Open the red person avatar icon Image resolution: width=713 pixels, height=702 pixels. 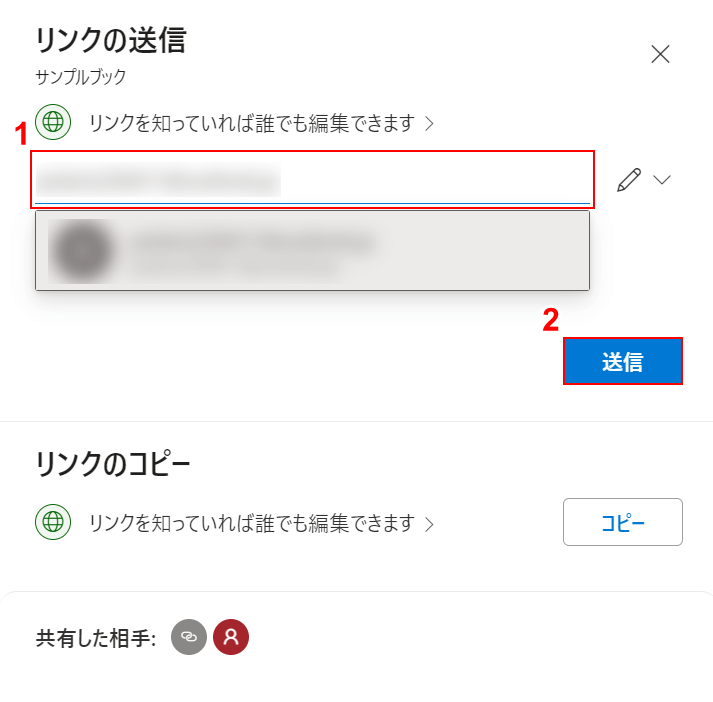231,638
